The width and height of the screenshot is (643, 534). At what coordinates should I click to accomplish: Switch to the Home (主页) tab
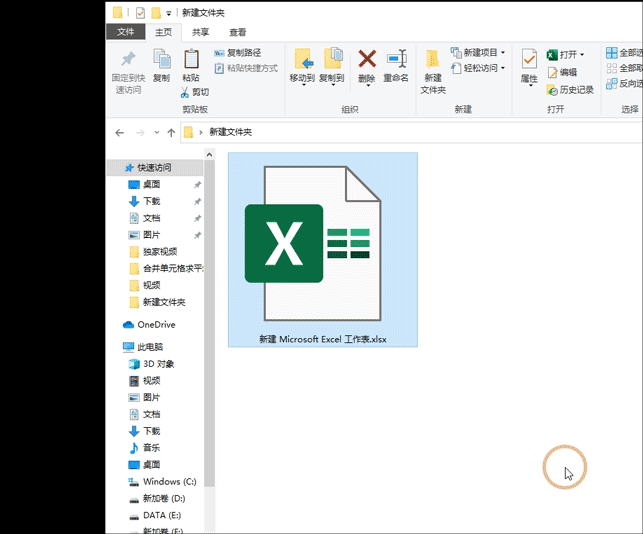(x=164, y=32)
